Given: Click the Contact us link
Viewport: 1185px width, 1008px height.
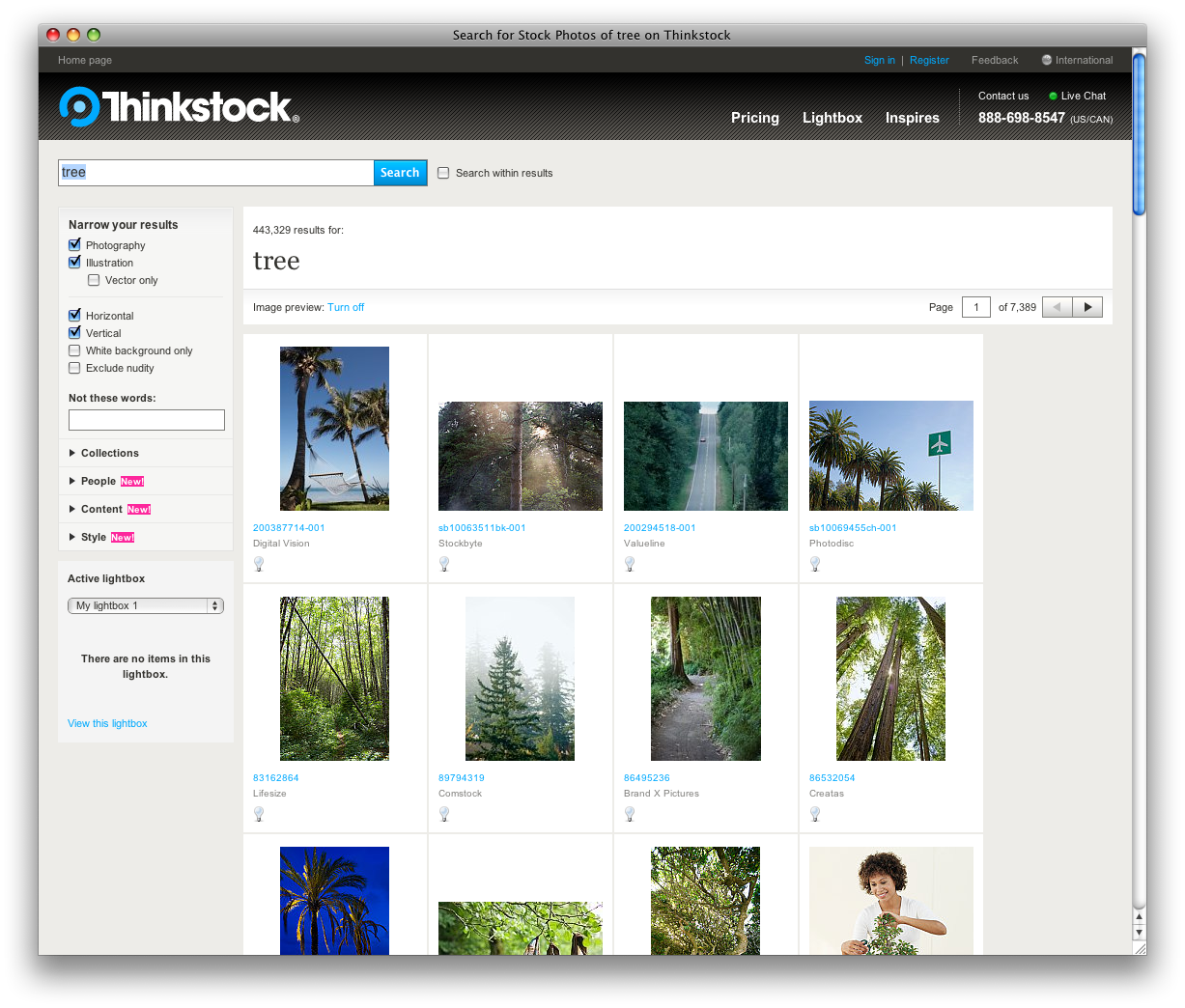Looking at the screenshot, I should pyautogui.click(x=1003, y=96).
